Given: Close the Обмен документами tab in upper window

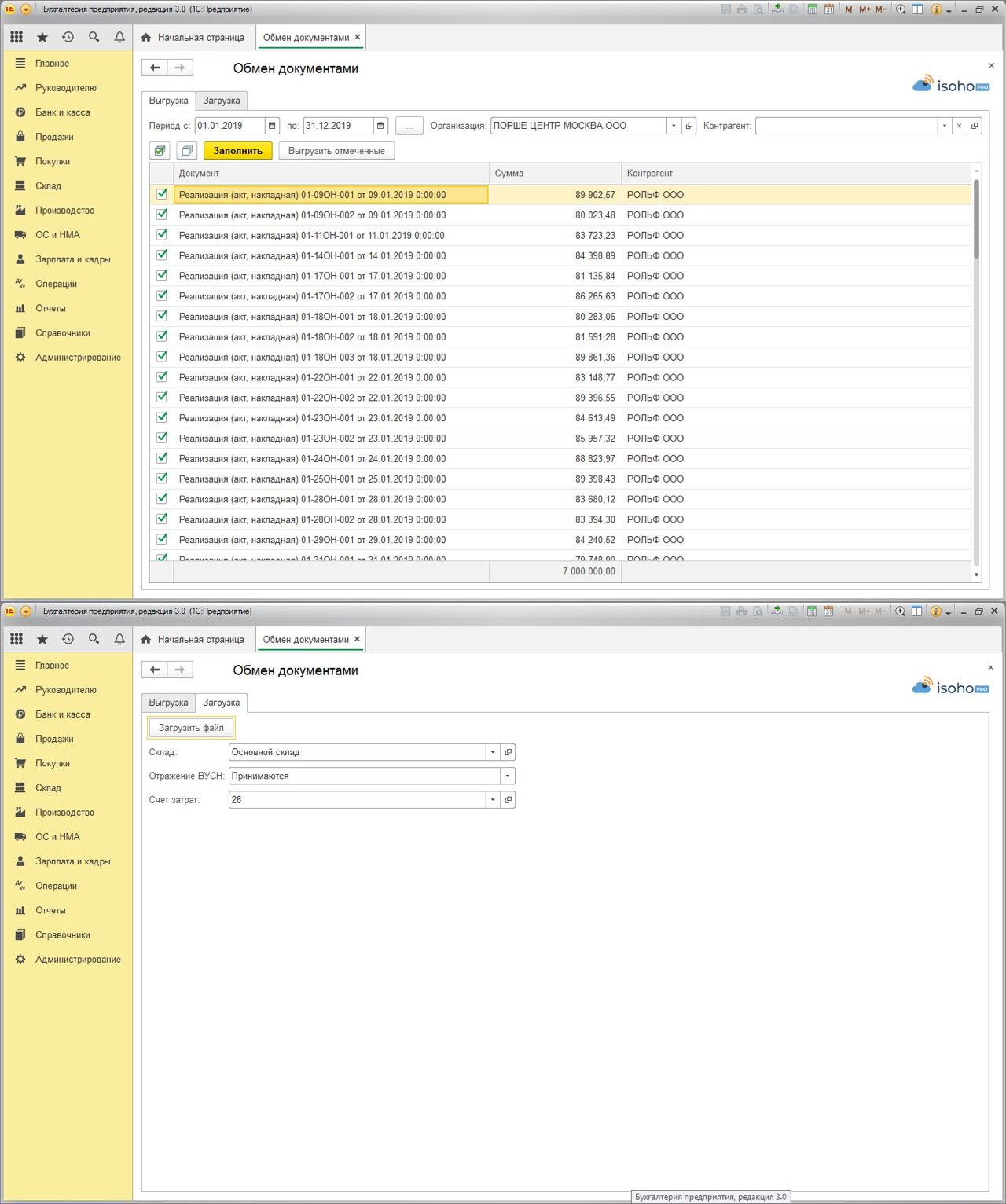Looking at the screenshot, I should pyautogui.click(x=357, y=37).
